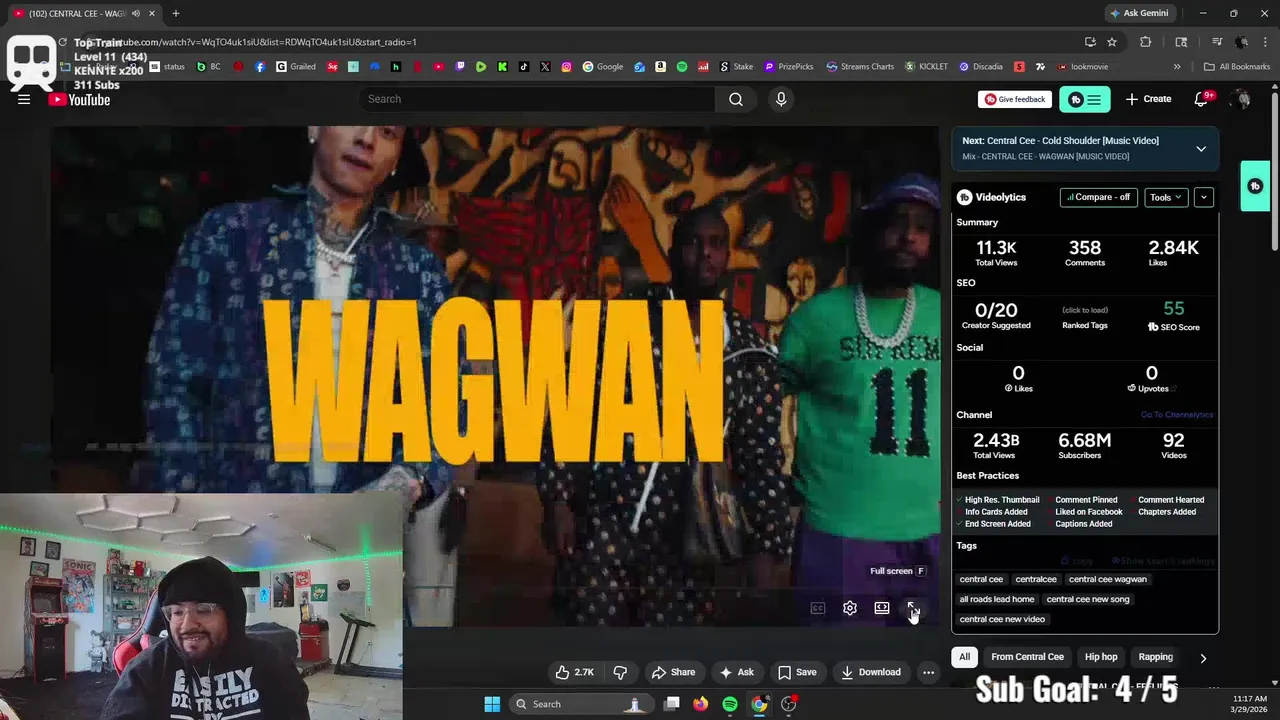Dislike the WAGWAN video
This screenshot has width=1280, height=720.
tap(620, 672)
